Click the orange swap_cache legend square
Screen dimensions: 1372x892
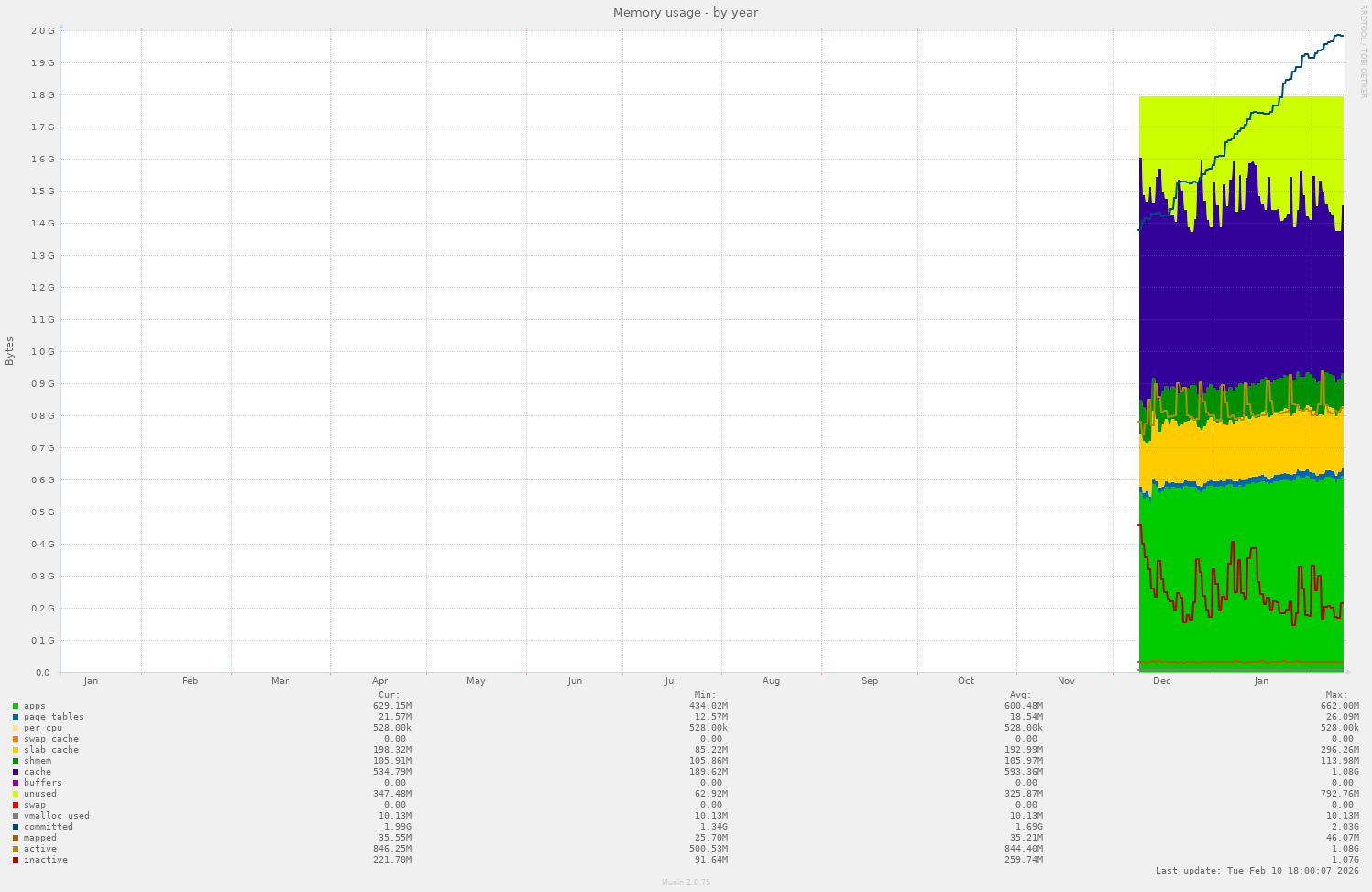click(14, 738)
